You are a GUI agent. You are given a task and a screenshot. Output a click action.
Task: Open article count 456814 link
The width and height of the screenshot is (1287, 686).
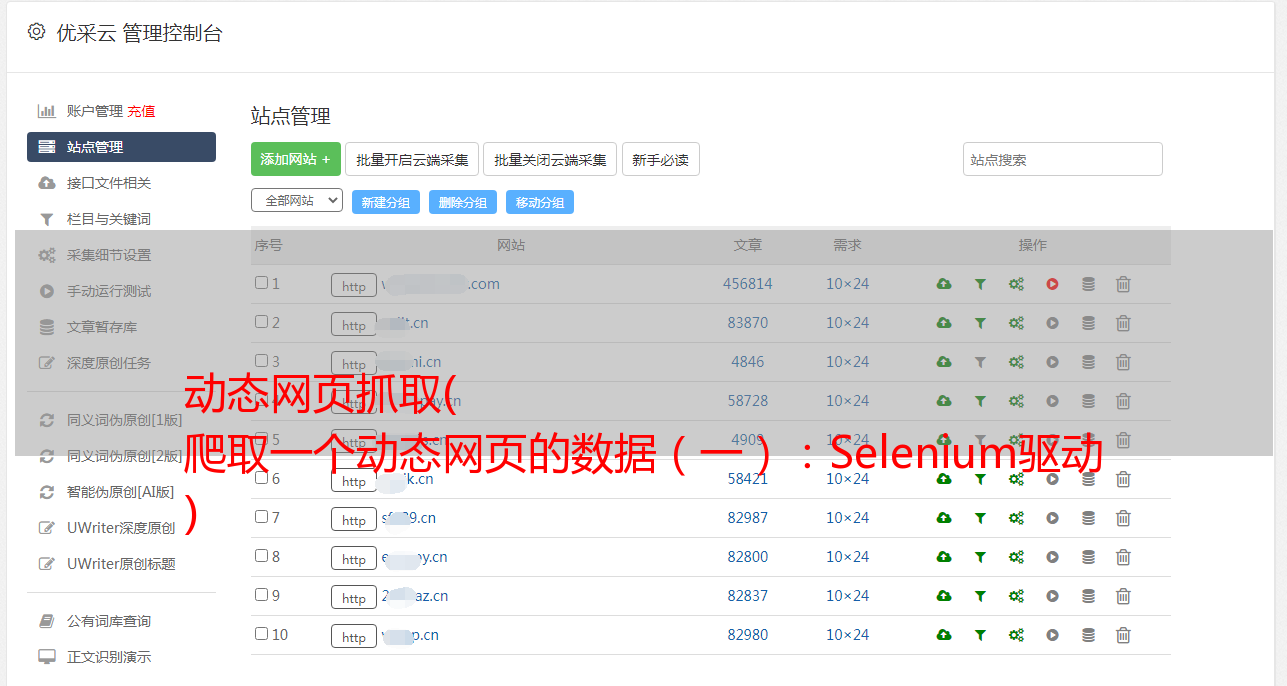[748, 284]
